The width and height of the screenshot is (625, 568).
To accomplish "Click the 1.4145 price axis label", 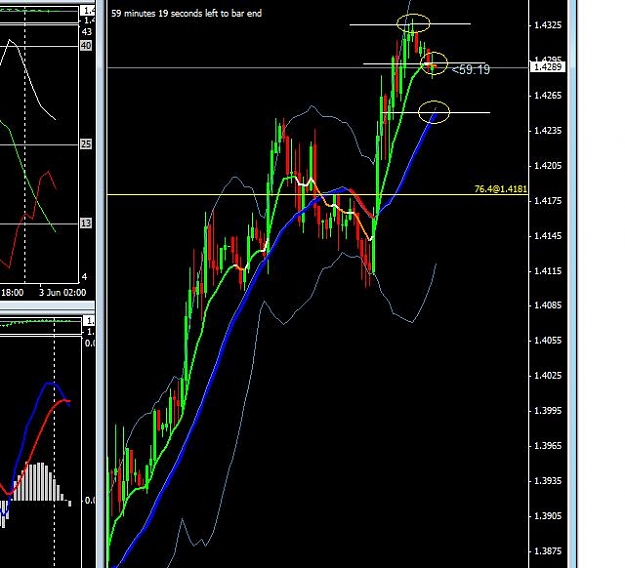I will pyautogui.click(x=548, y=236).
